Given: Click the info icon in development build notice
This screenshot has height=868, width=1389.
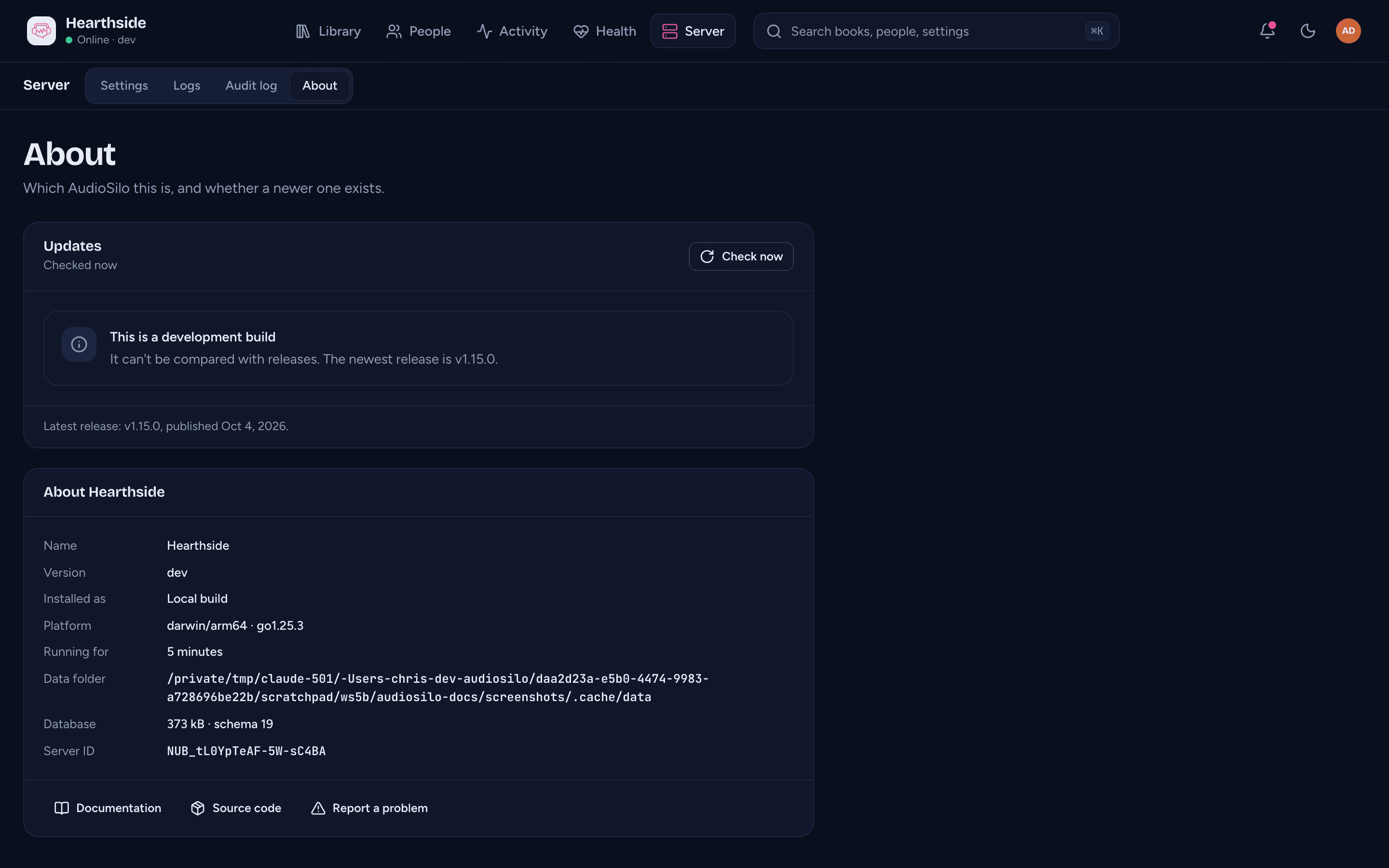Looking at the screenshot, I should coord(79,344).
